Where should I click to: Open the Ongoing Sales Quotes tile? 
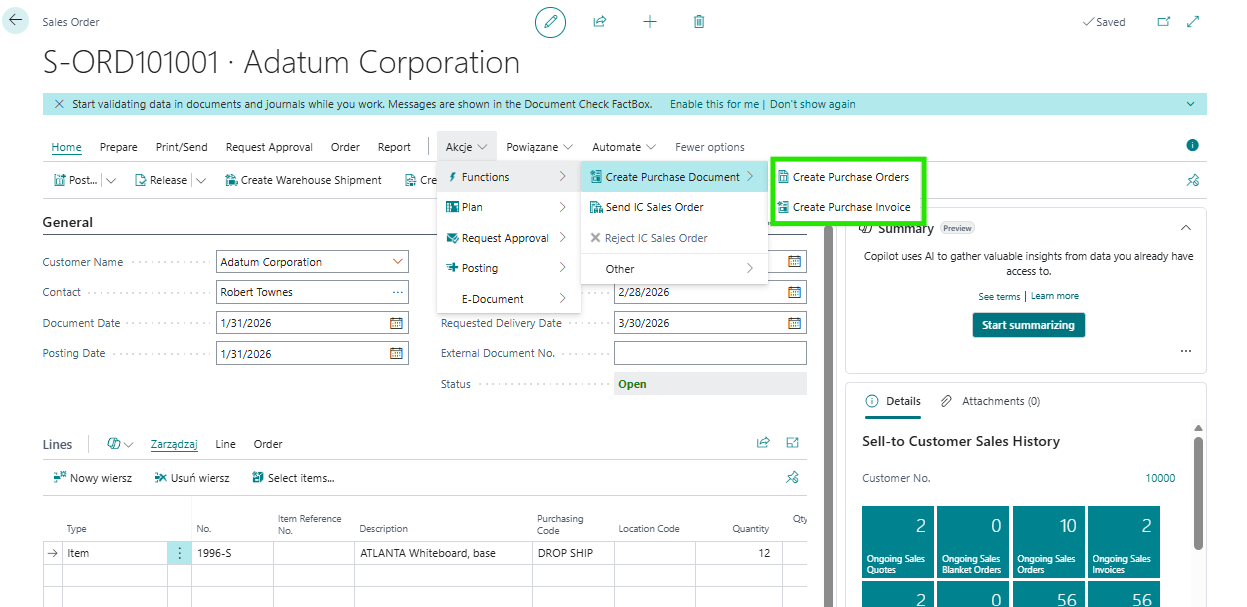[x=896, y=541]
